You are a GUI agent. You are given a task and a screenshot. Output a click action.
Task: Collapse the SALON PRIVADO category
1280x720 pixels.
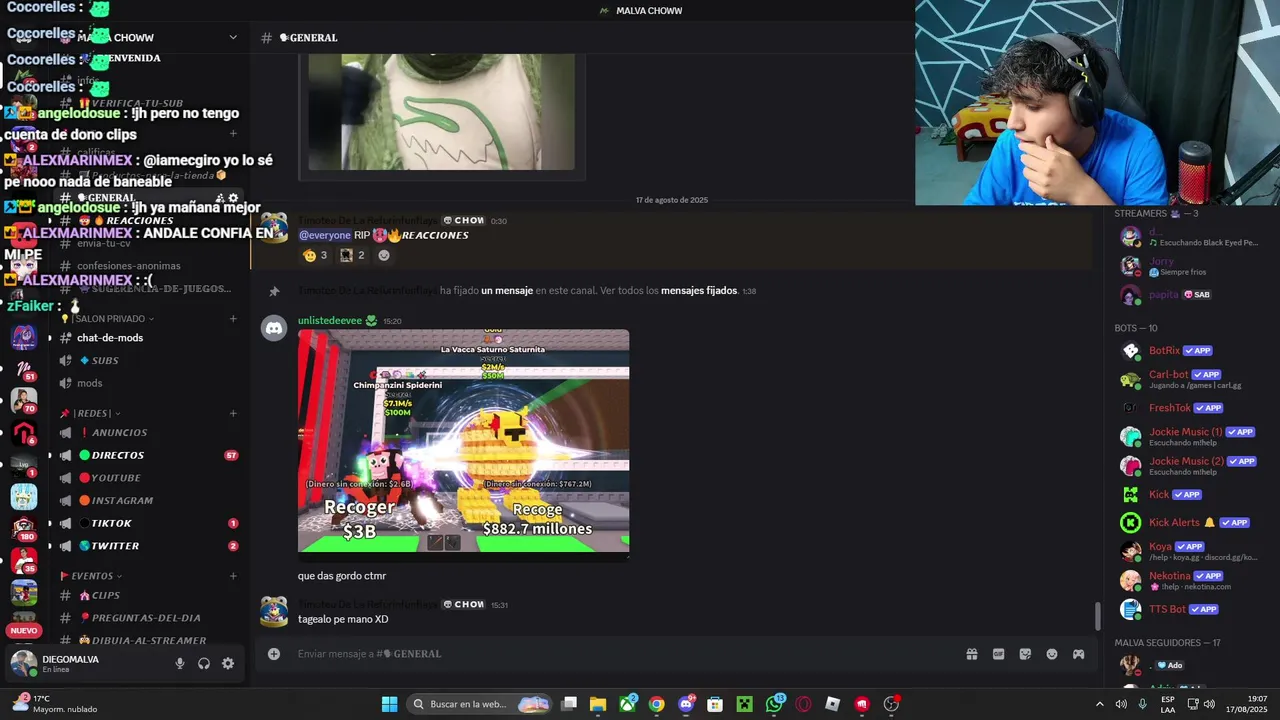(107, 318)
